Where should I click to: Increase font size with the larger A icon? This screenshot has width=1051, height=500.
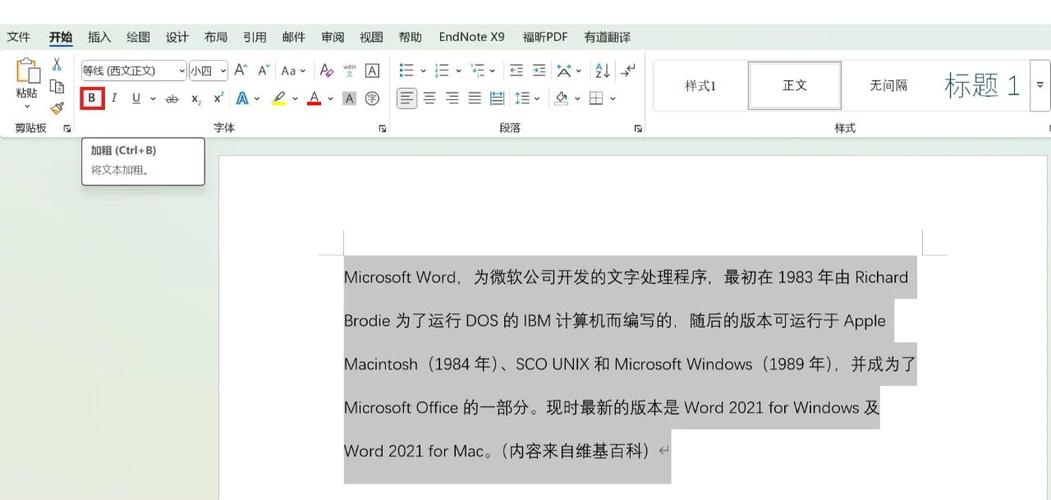[x=241, y=70]
